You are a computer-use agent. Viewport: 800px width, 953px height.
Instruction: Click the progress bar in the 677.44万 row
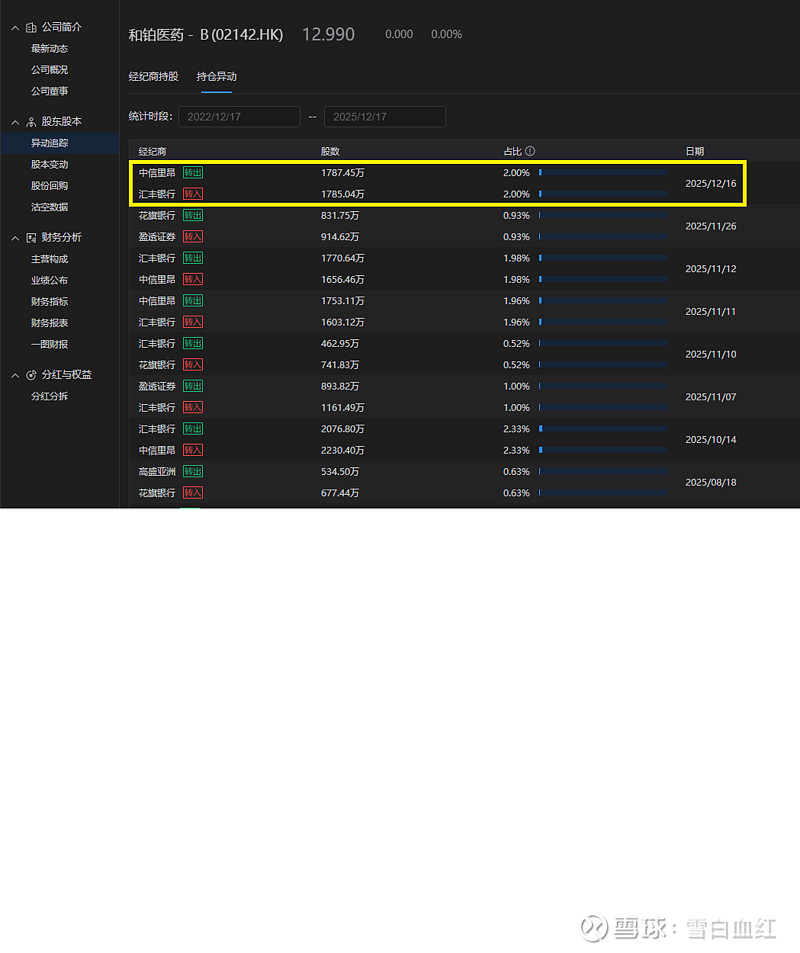pyautogui.click(x=603, y=493)
